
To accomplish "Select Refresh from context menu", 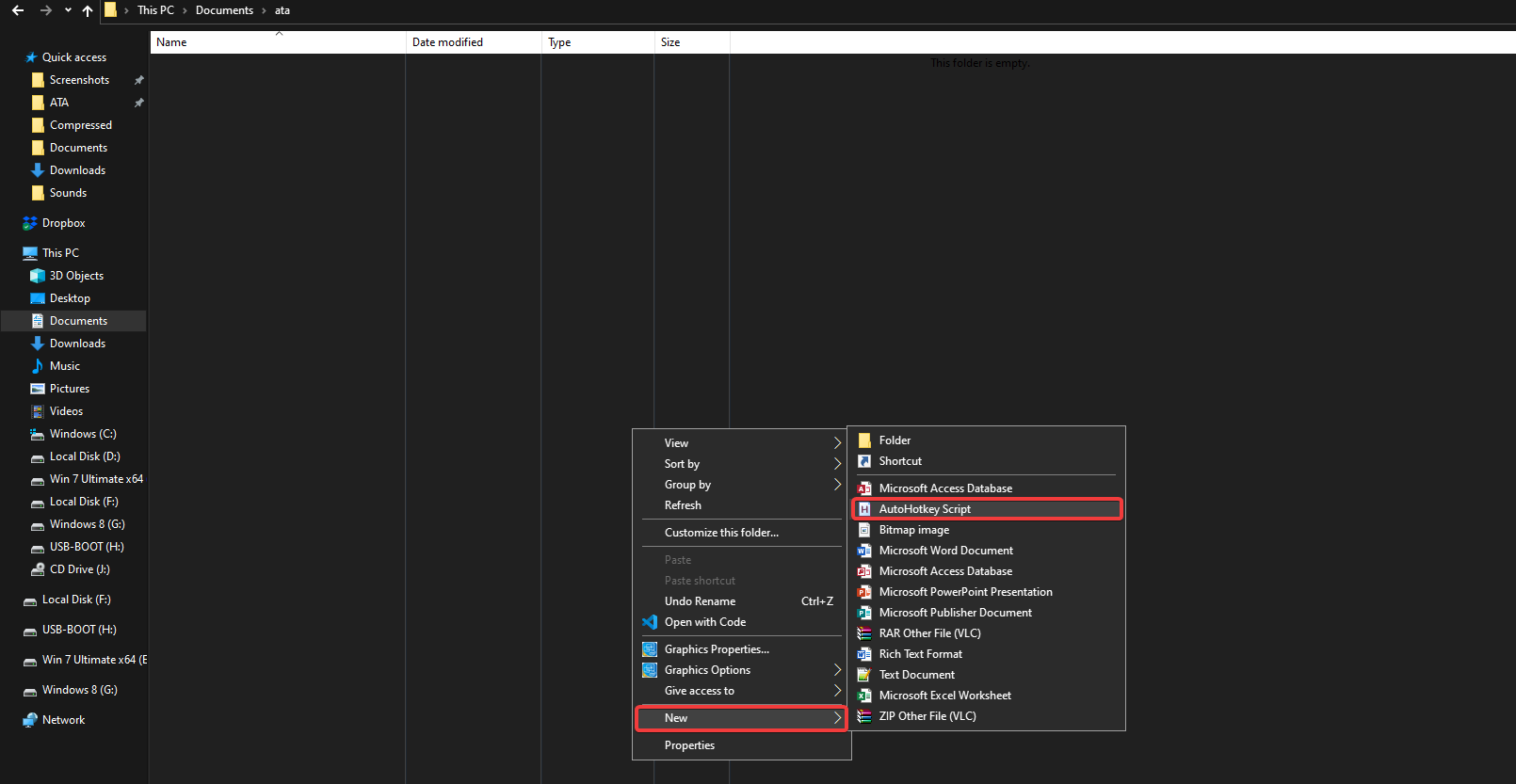I will point(683,505).
